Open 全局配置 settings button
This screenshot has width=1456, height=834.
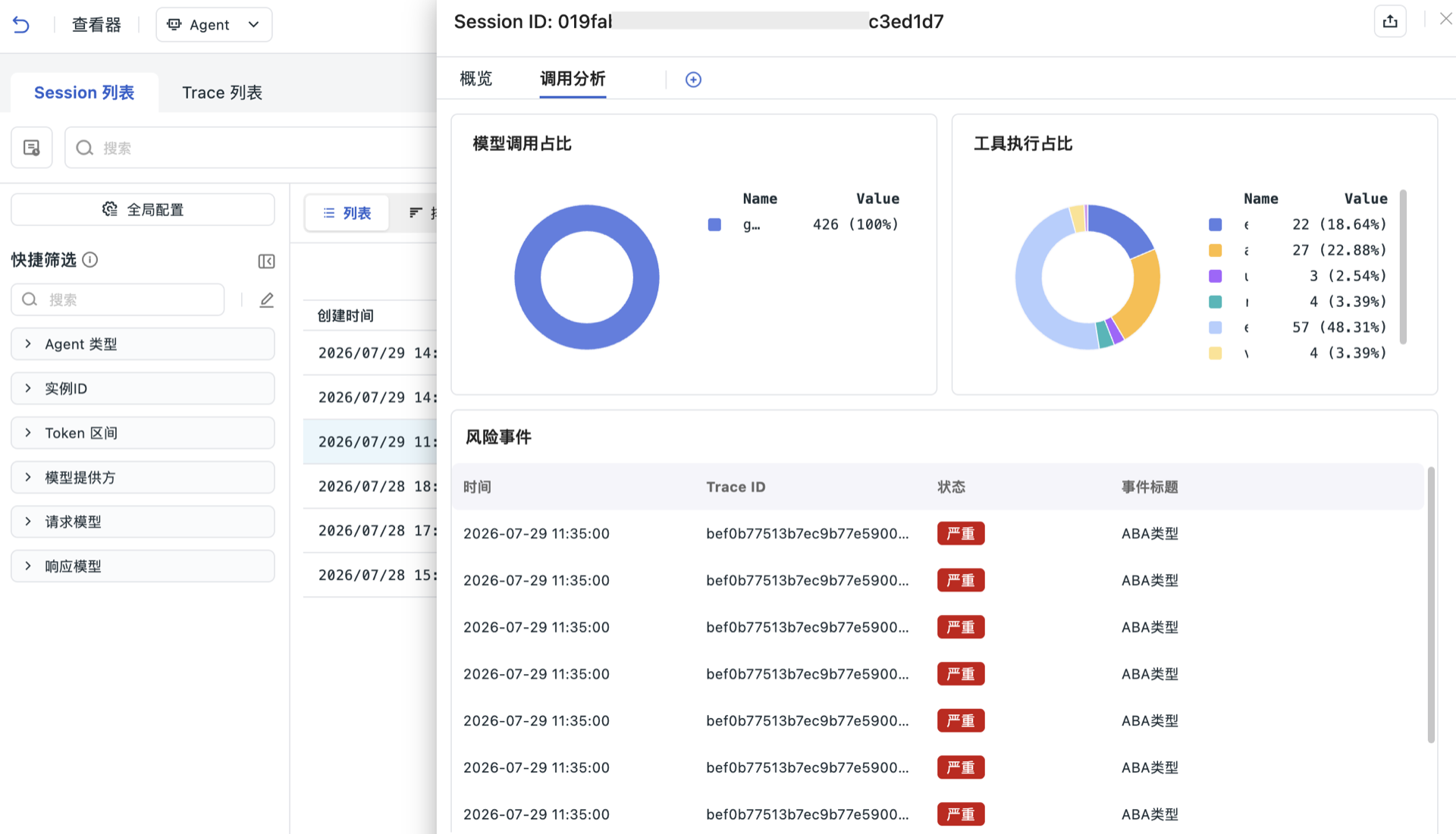[x=143, y=209]
